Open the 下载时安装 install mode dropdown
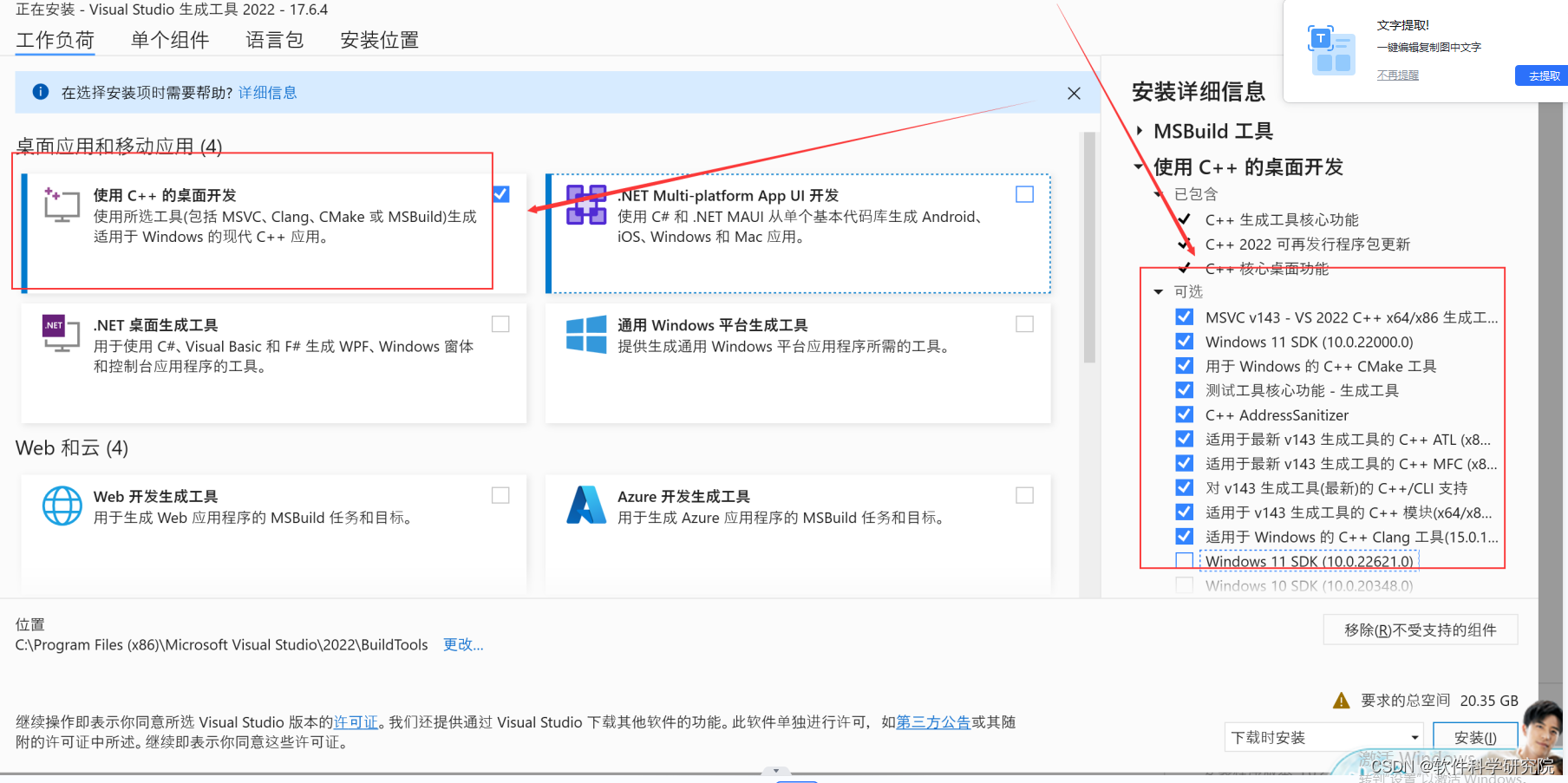The height and width of the screenshot is (783, 1568). 1323,737
